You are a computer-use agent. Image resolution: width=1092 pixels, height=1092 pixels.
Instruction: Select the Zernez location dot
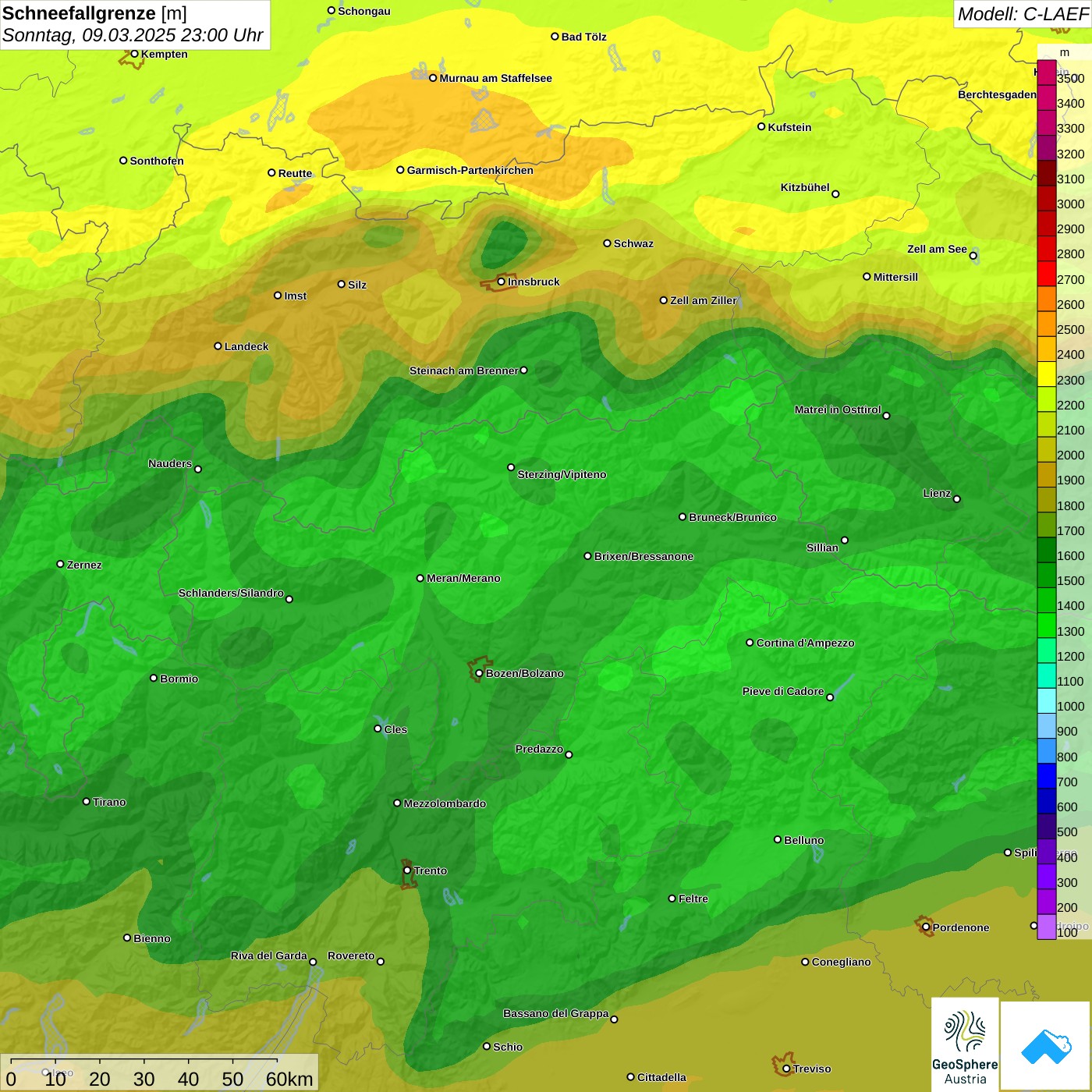[60, 564]
